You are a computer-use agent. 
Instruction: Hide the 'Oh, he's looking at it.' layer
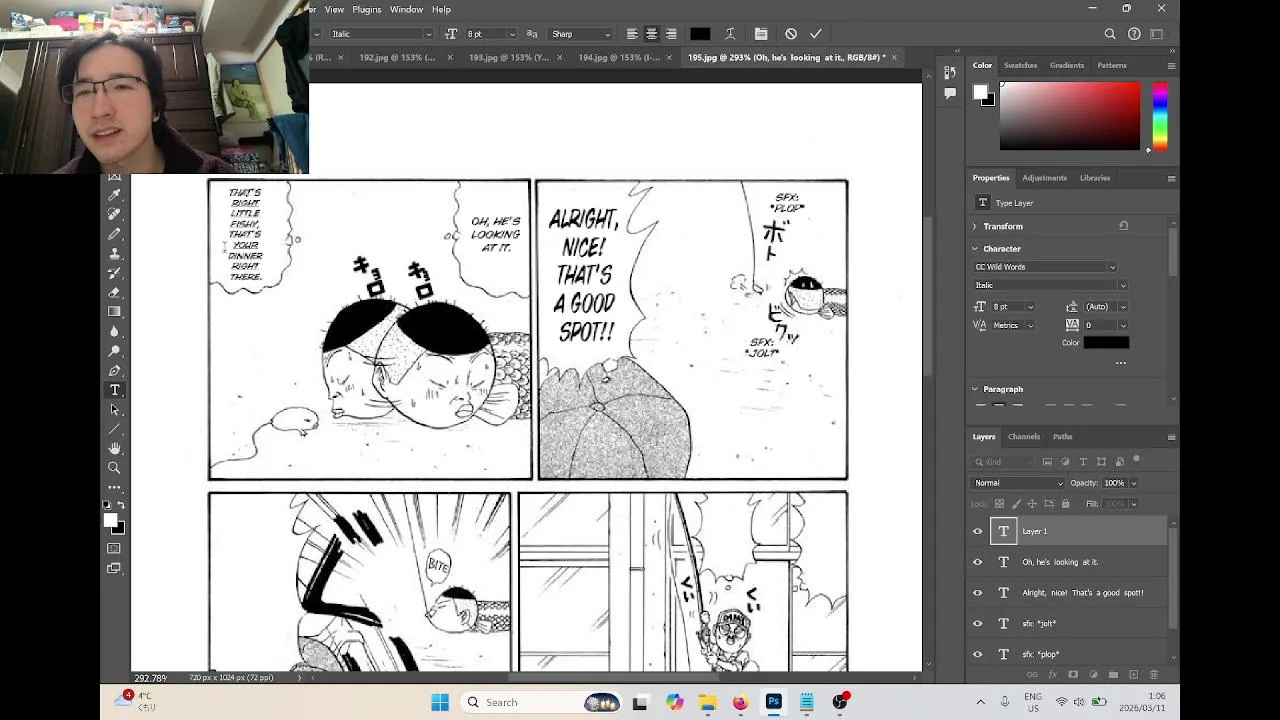(978, 562)
